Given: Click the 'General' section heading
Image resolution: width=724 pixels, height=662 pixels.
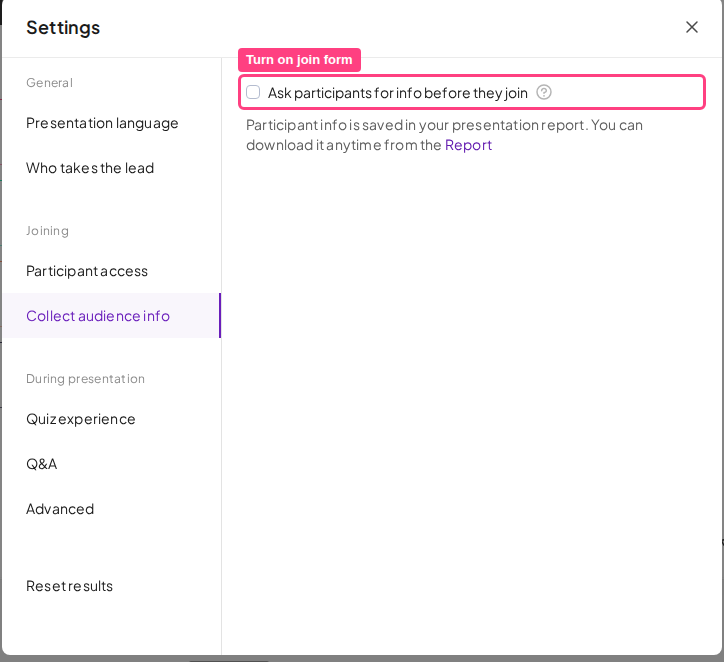Looking at the screenshot, I should (x=49, y=83).
